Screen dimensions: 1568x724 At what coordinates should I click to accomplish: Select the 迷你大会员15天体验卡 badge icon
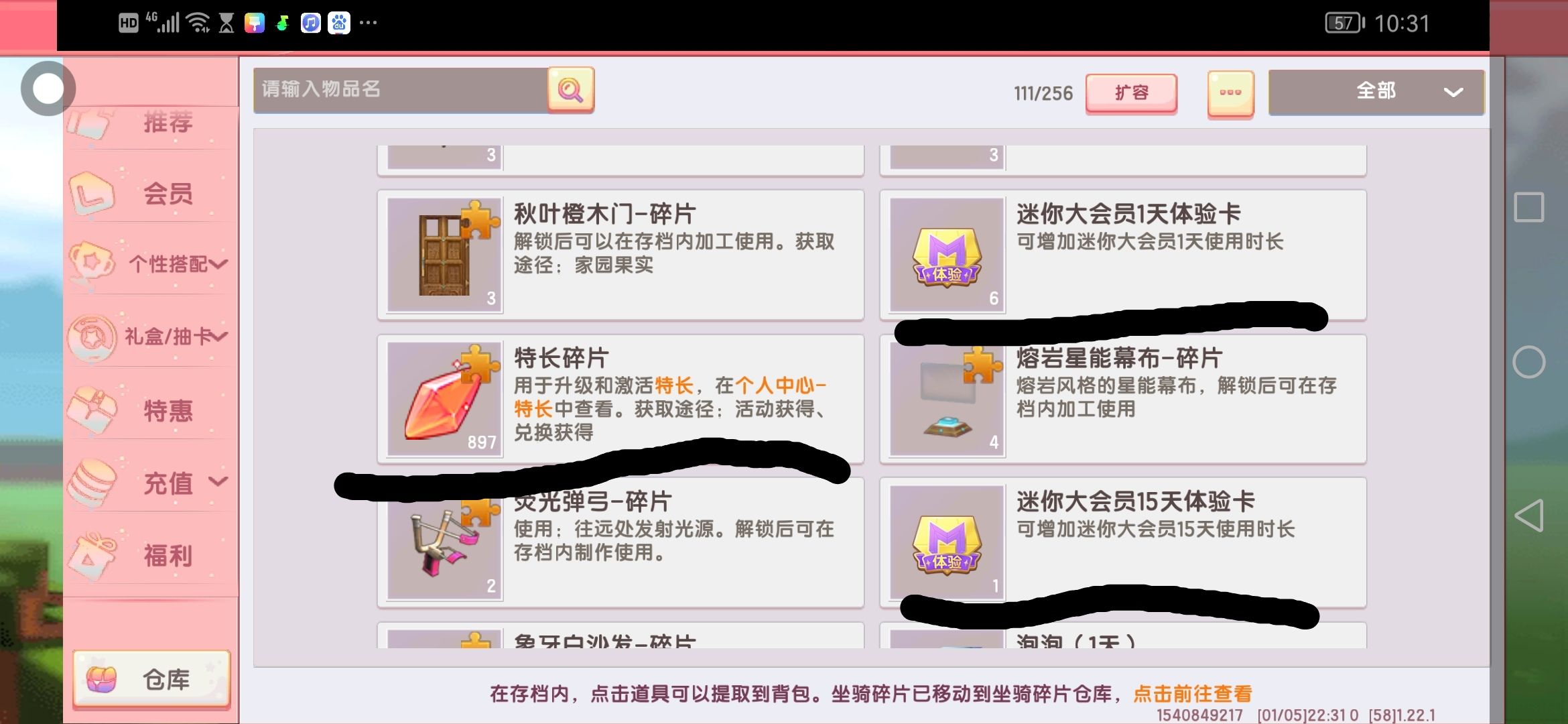947,543
